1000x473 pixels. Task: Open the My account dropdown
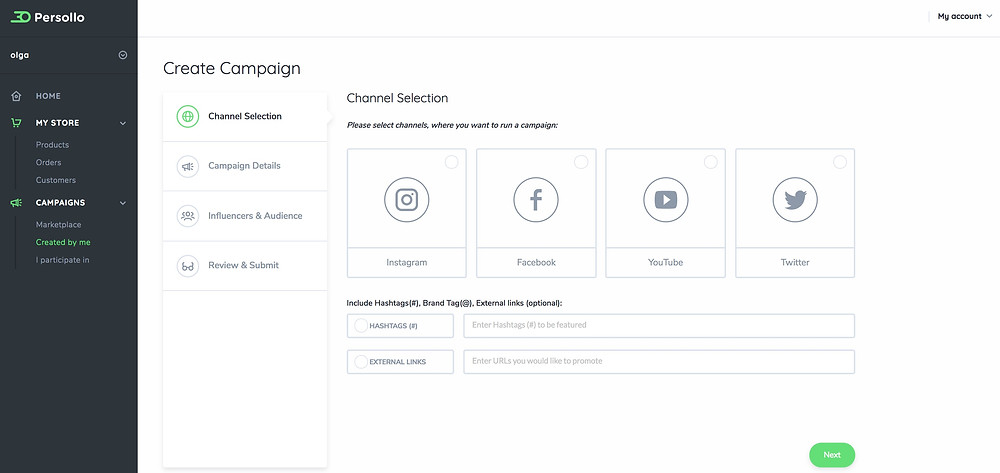tap(965, 17)
